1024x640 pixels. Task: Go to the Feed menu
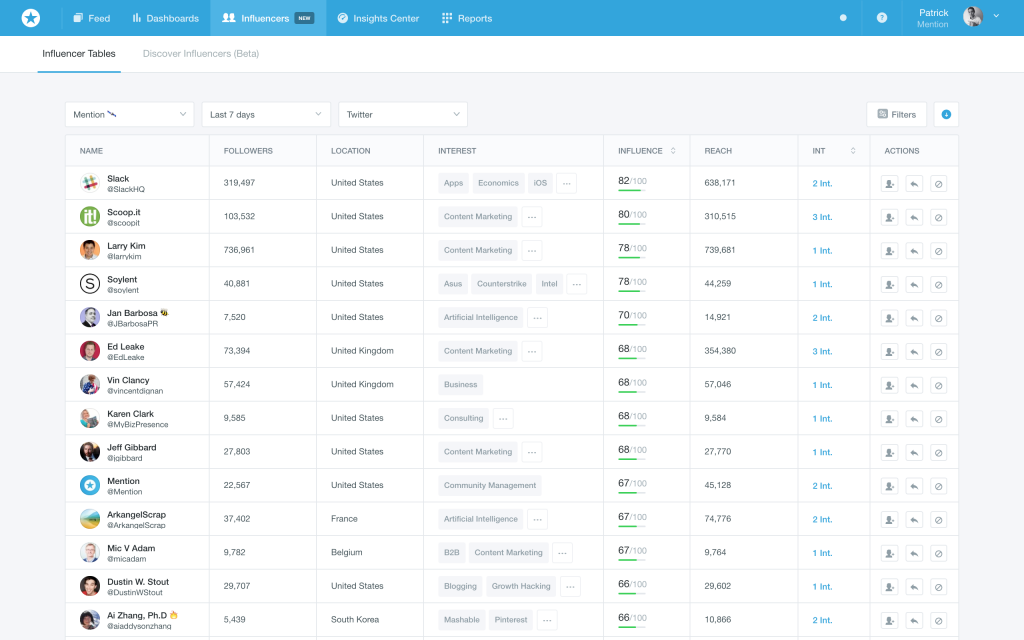pos(91,18)
